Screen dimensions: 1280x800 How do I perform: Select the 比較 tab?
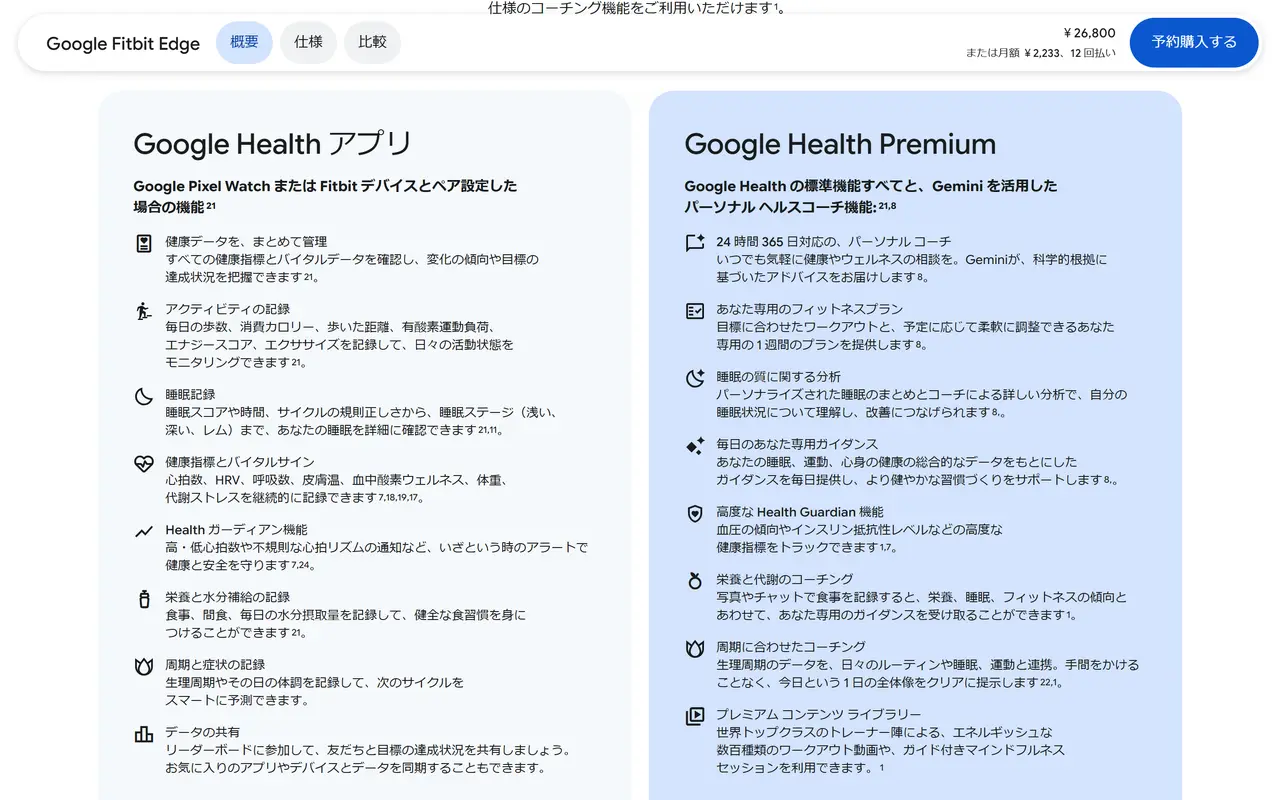372,42
